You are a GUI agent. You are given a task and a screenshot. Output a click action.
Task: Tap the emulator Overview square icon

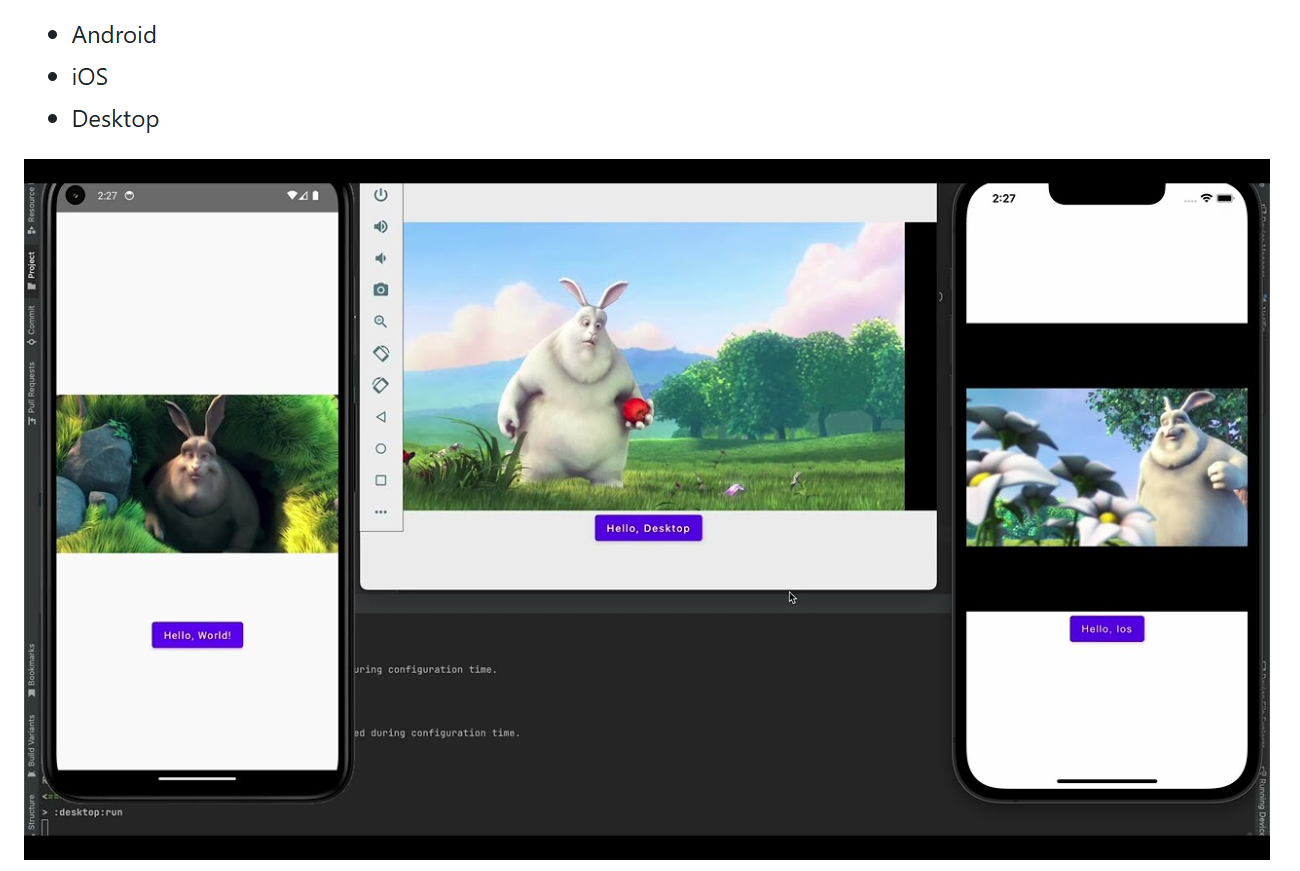(x=380, y=480)
